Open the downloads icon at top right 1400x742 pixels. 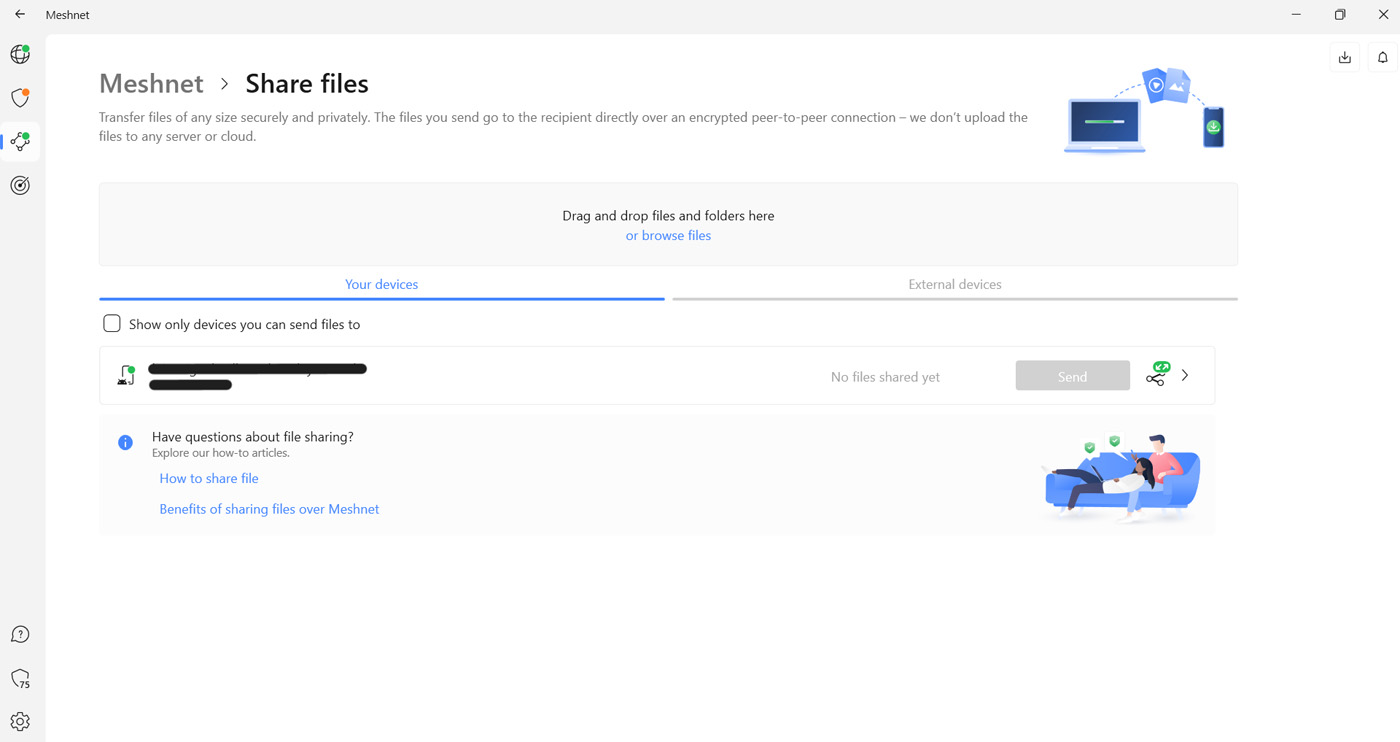point(1345,58)
